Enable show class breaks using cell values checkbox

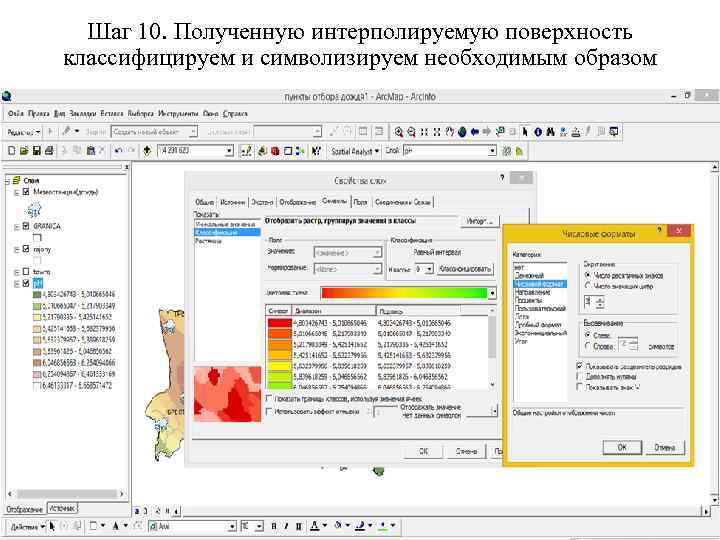tap(269, 399)
